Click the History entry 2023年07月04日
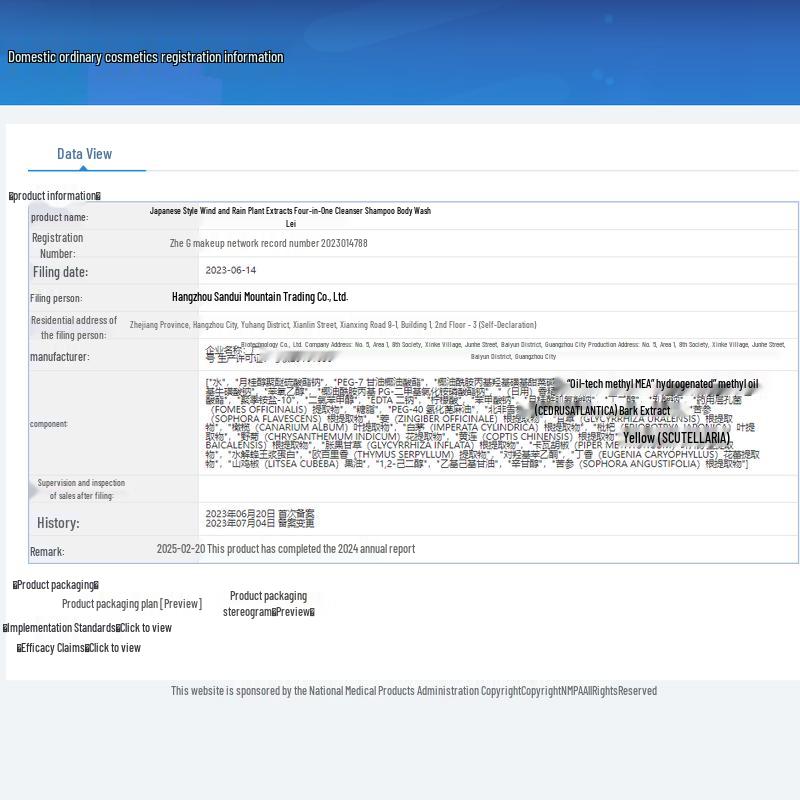800x800 pixels. point(260,523)
